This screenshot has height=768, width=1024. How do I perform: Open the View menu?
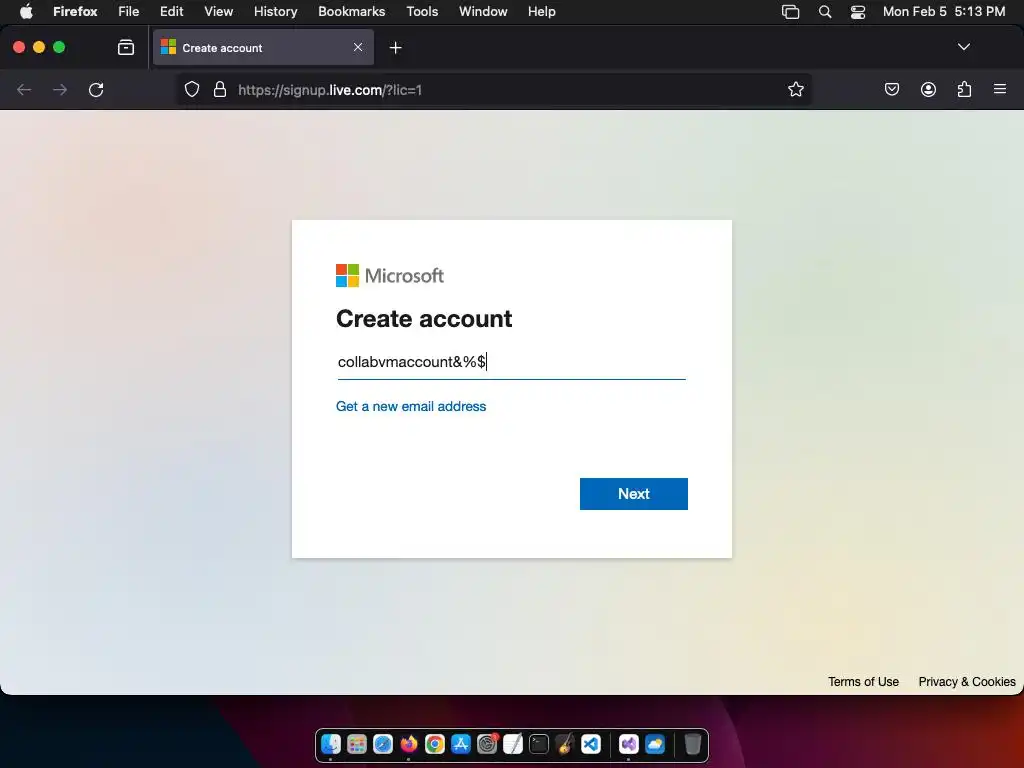218,11
